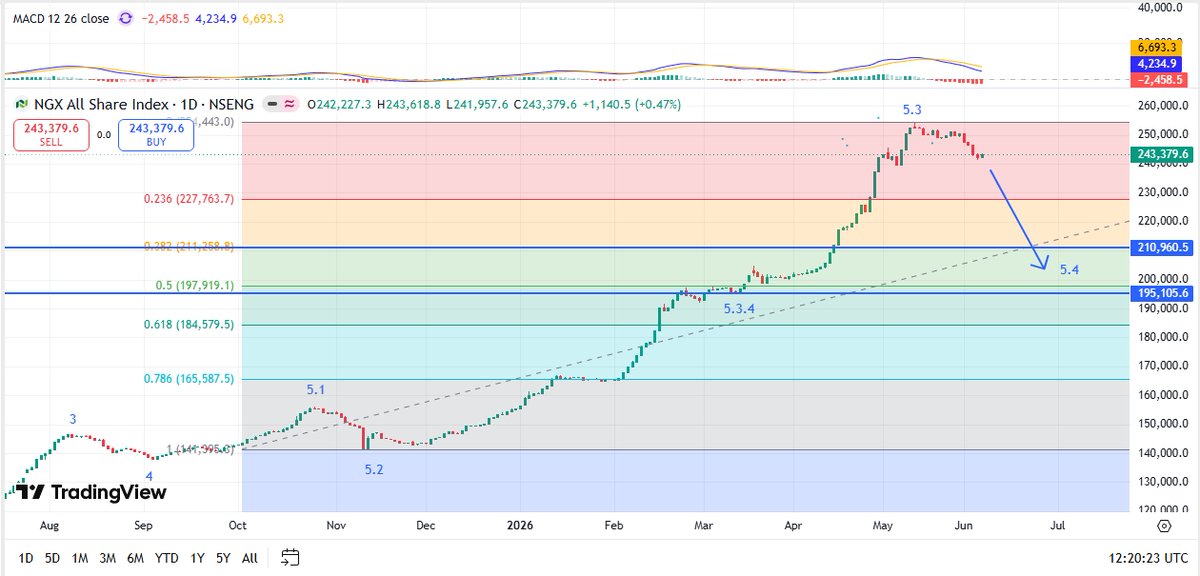Image resolution: width=1200 pixels, height=576 pixels.
Task: Click the 260,000.0 price scale label
Action: pos(1162,106)
